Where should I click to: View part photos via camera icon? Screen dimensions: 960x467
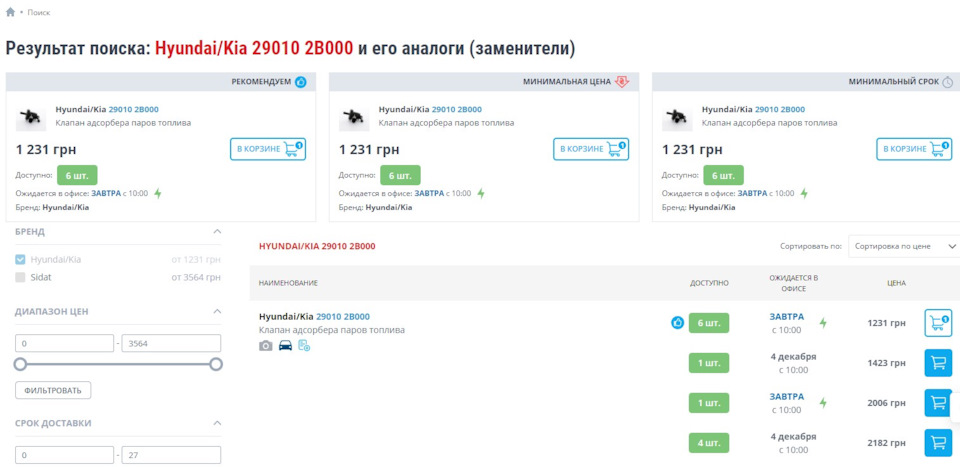266,346
